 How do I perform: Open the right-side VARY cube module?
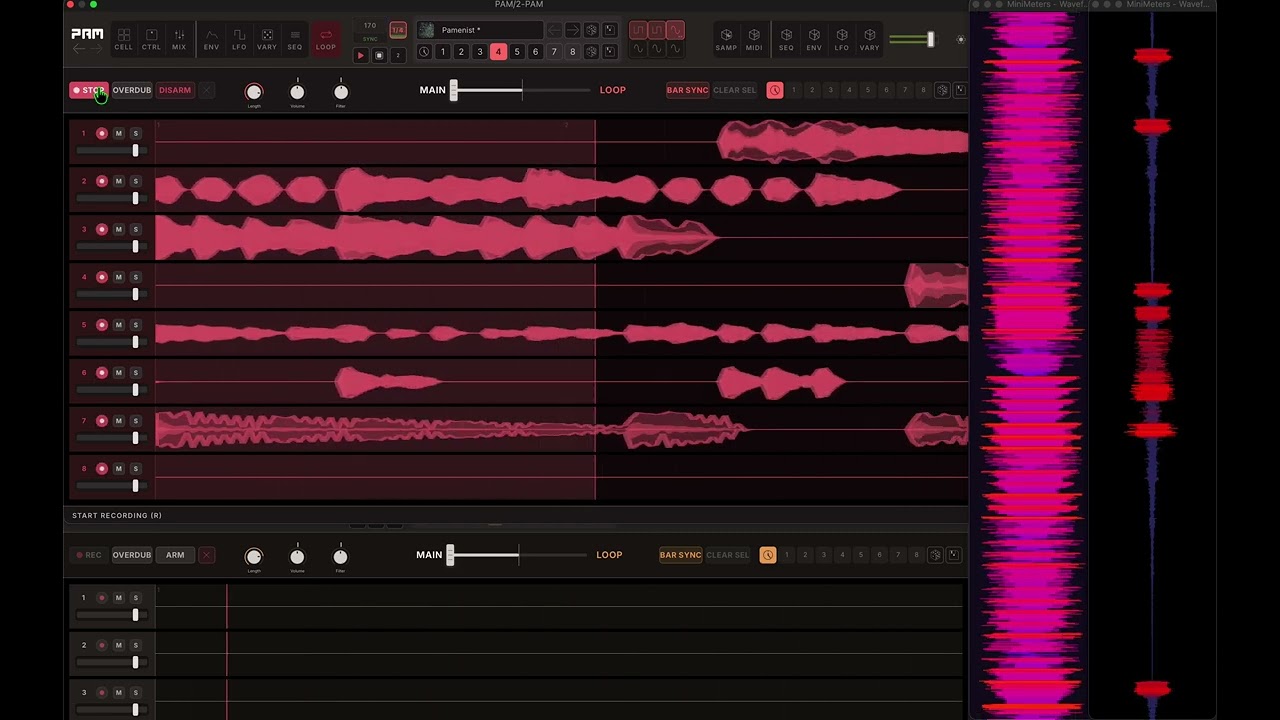(x=870, y=39)
